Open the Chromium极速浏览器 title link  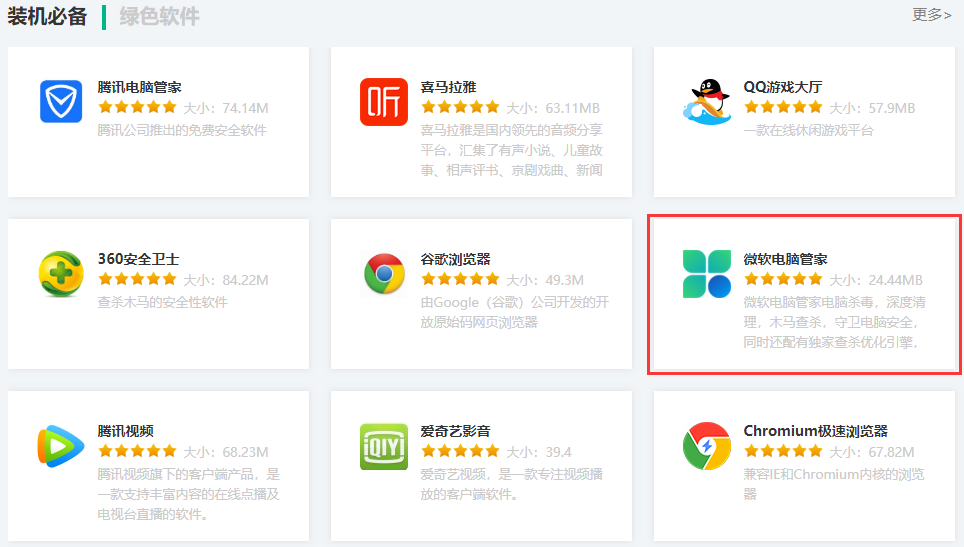[x=816, y=431]
